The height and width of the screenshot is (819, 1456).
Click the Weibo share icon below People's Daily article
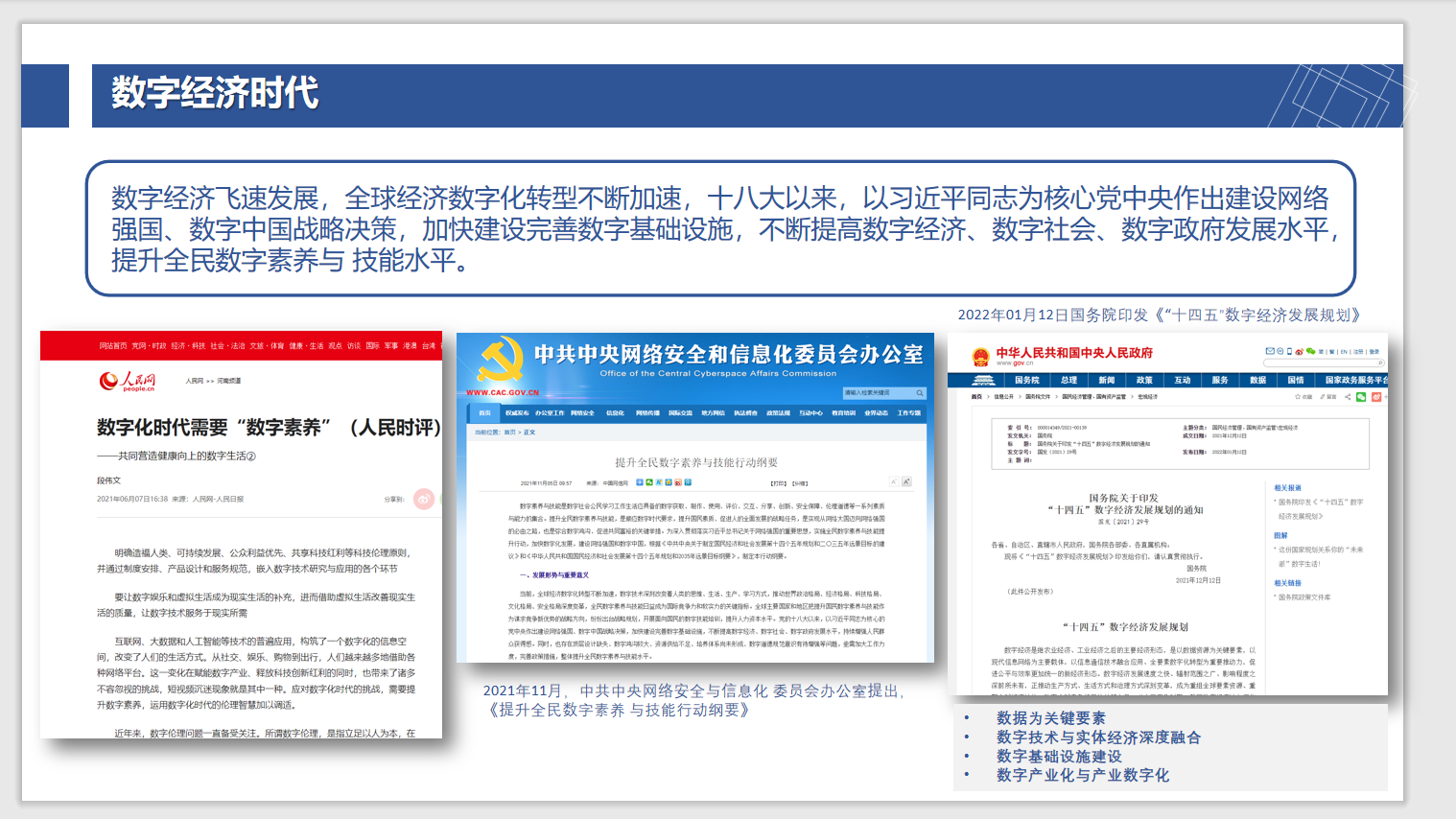[422, 500]
